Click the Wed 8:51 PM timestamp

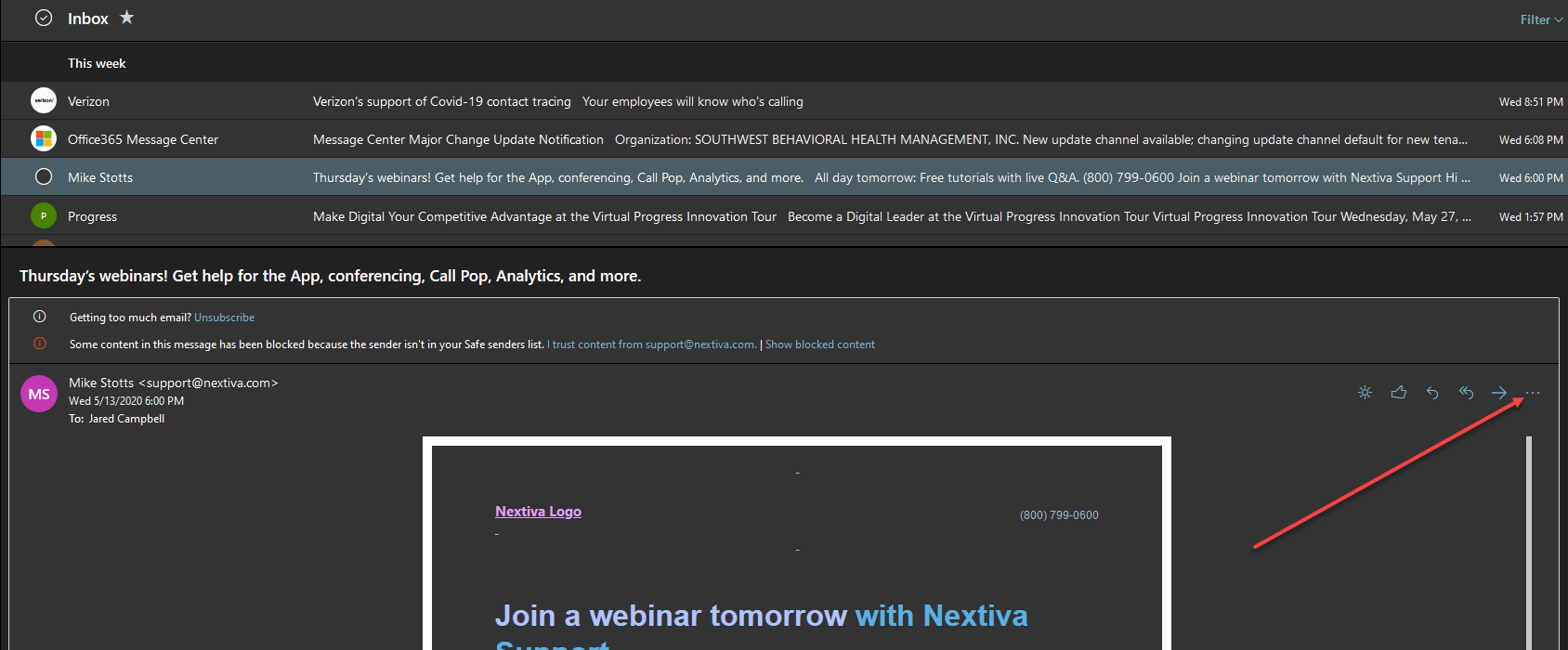tap(1531, 101)
